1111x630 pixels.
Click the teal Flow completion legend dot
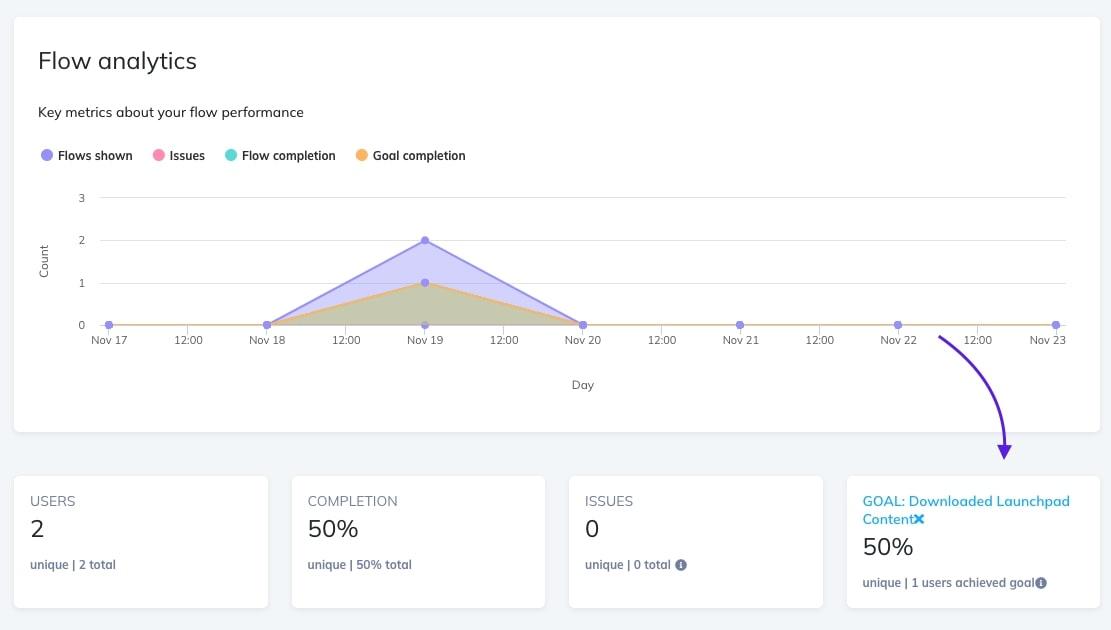point(231,155)
